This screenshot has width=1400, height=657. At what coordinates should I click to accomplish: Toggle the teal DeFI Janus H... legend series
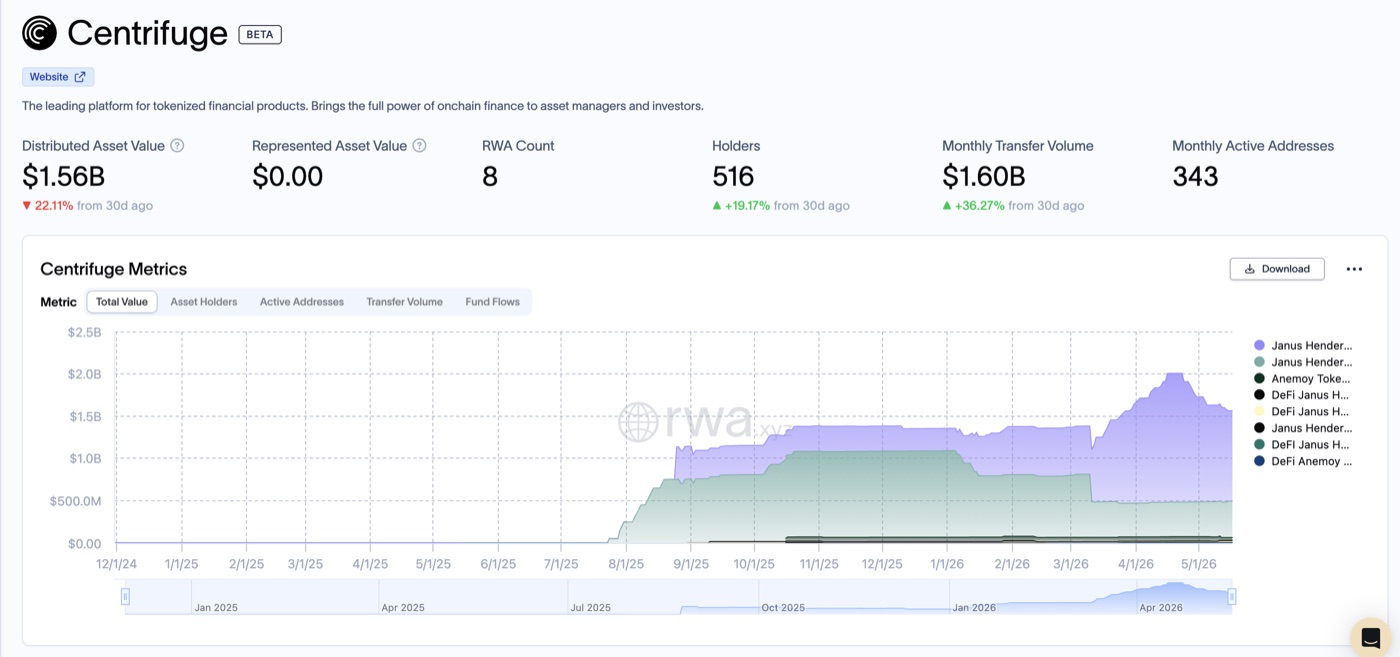[x=1303, y=444]
